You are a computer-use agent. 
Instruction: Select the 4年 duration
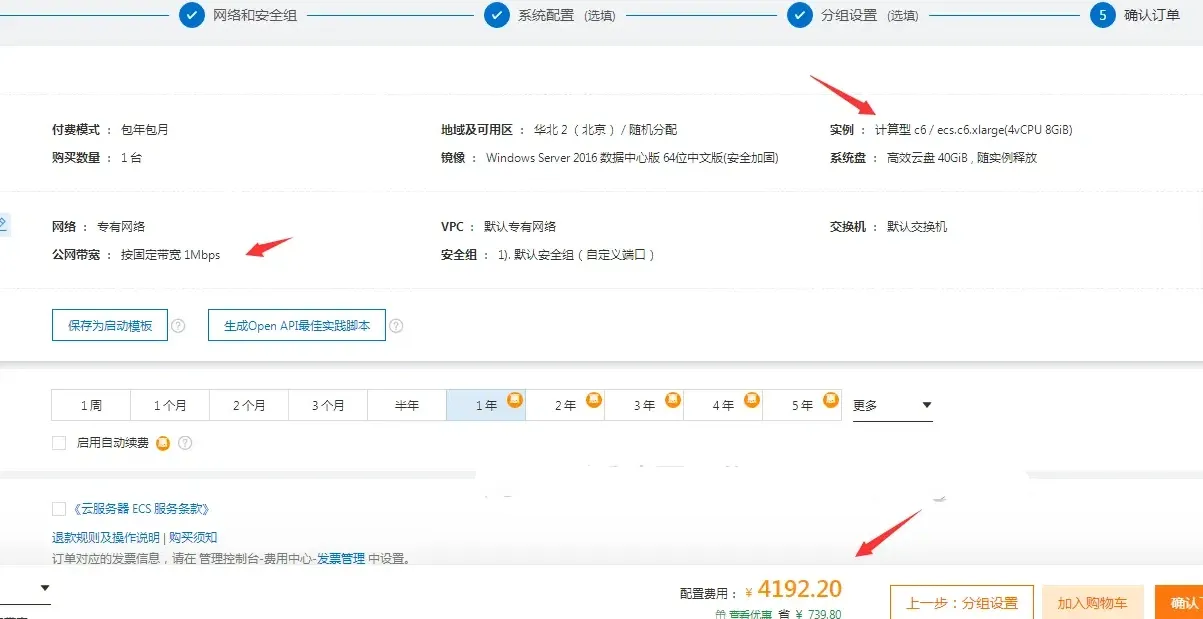click(723, 405)
